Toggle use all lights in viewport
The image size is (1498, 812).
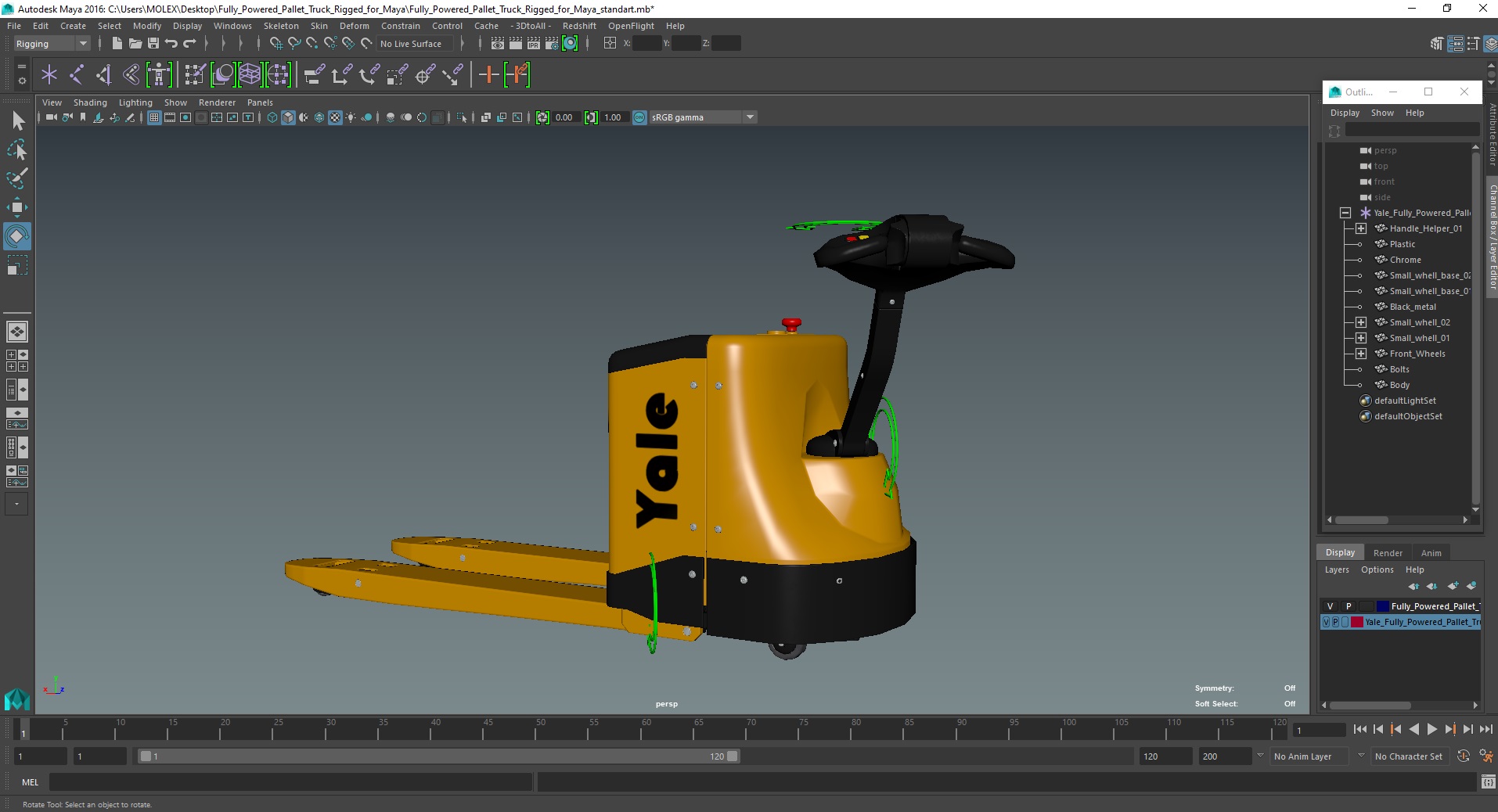351,117
